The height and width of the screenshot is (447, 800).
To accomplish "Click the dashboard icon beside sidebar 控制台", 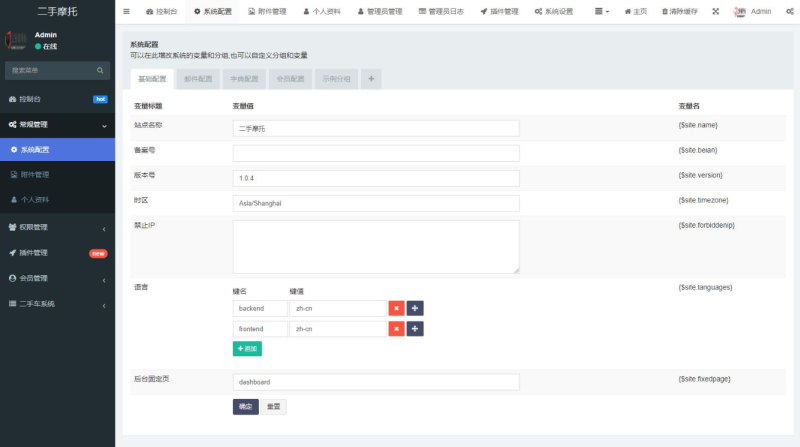I will click(12, 99).
